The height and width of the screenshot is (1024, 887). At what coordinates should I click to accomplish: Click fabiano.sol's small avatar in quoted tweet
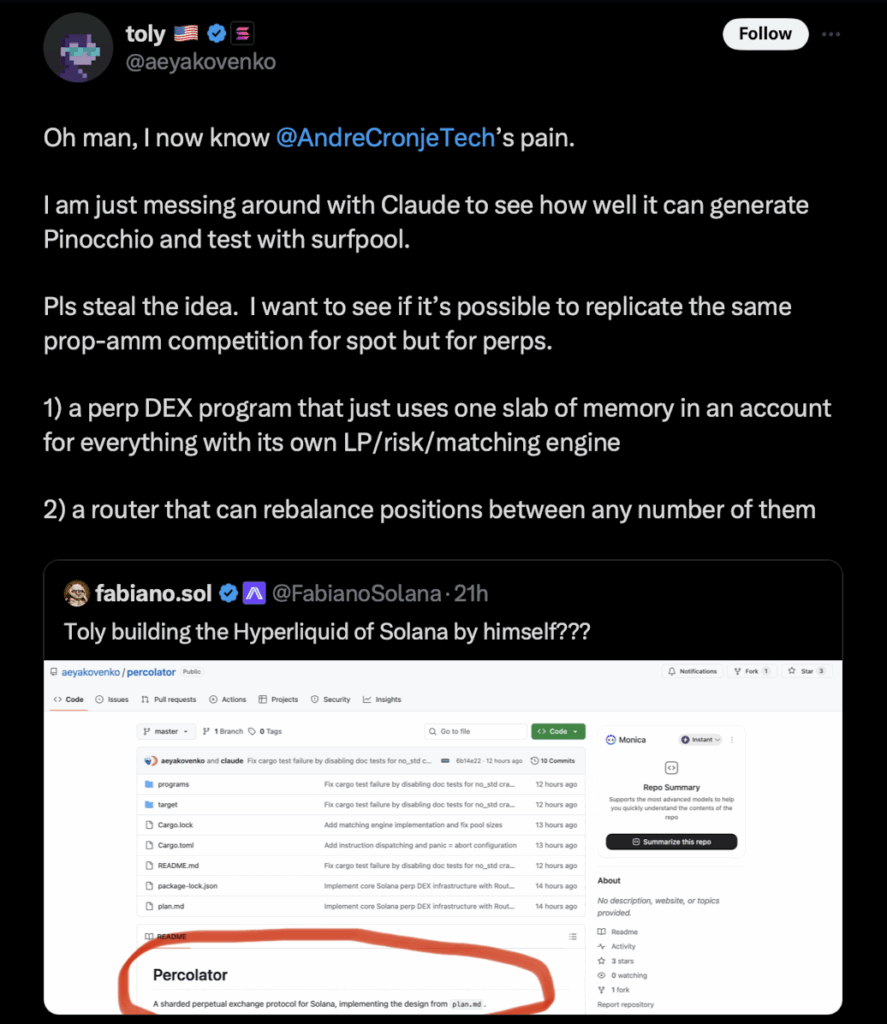coord(77,593)
